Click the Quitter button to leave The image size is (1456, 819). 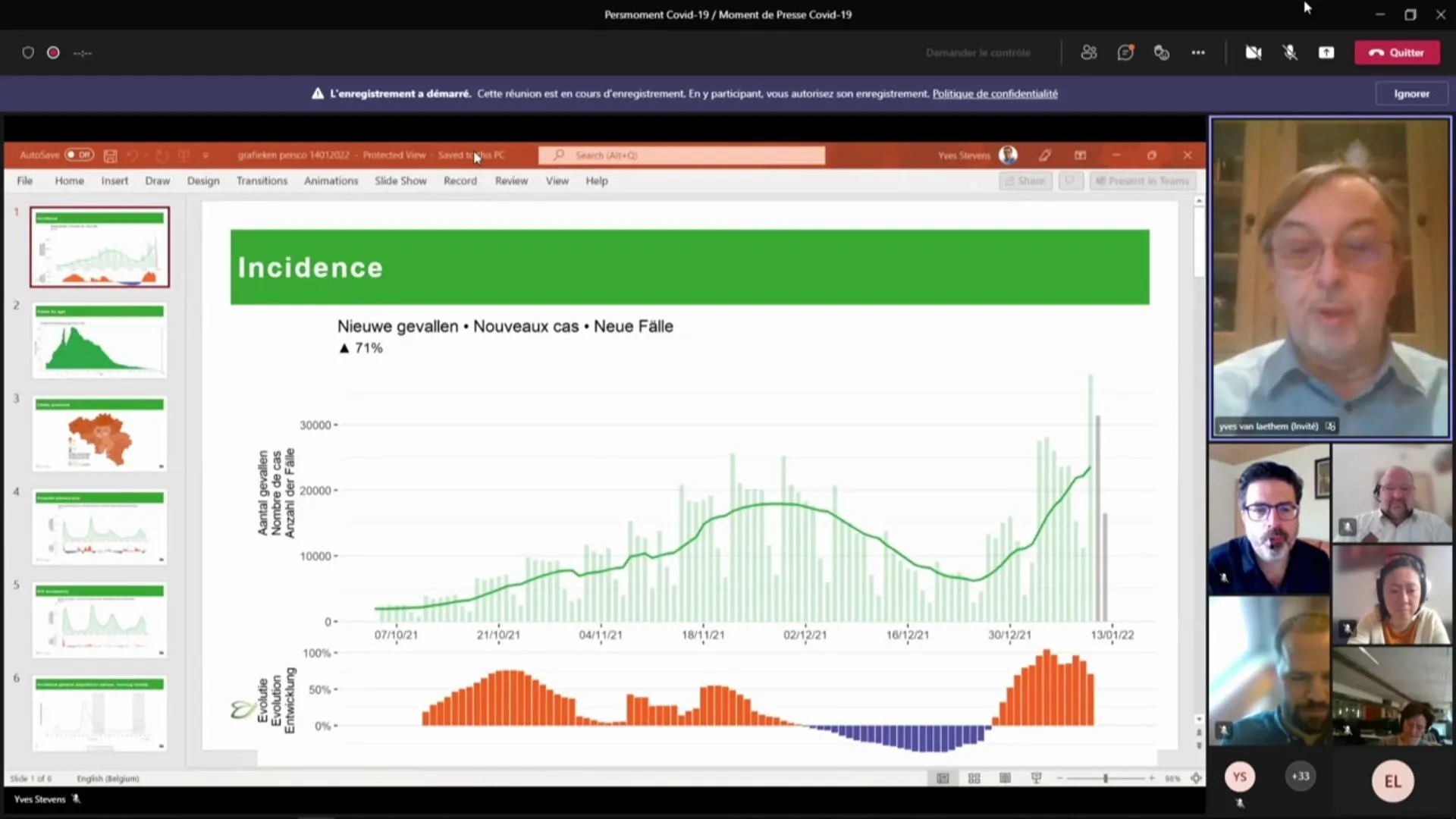pyautogui.click(x=1397, y=52)
